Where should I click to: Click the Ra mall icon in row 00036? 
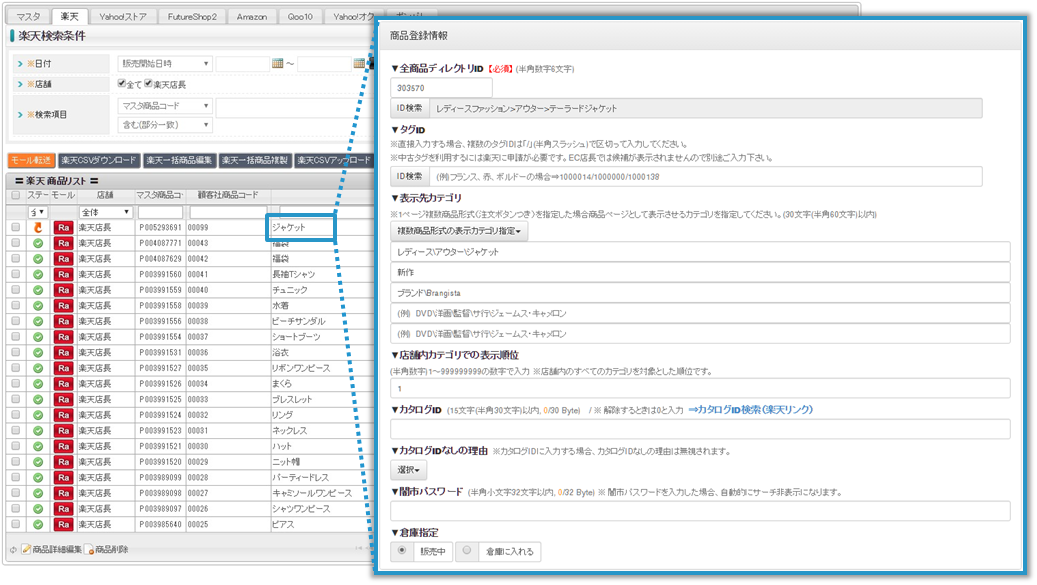pyautogui.click(x=63, y=352)
